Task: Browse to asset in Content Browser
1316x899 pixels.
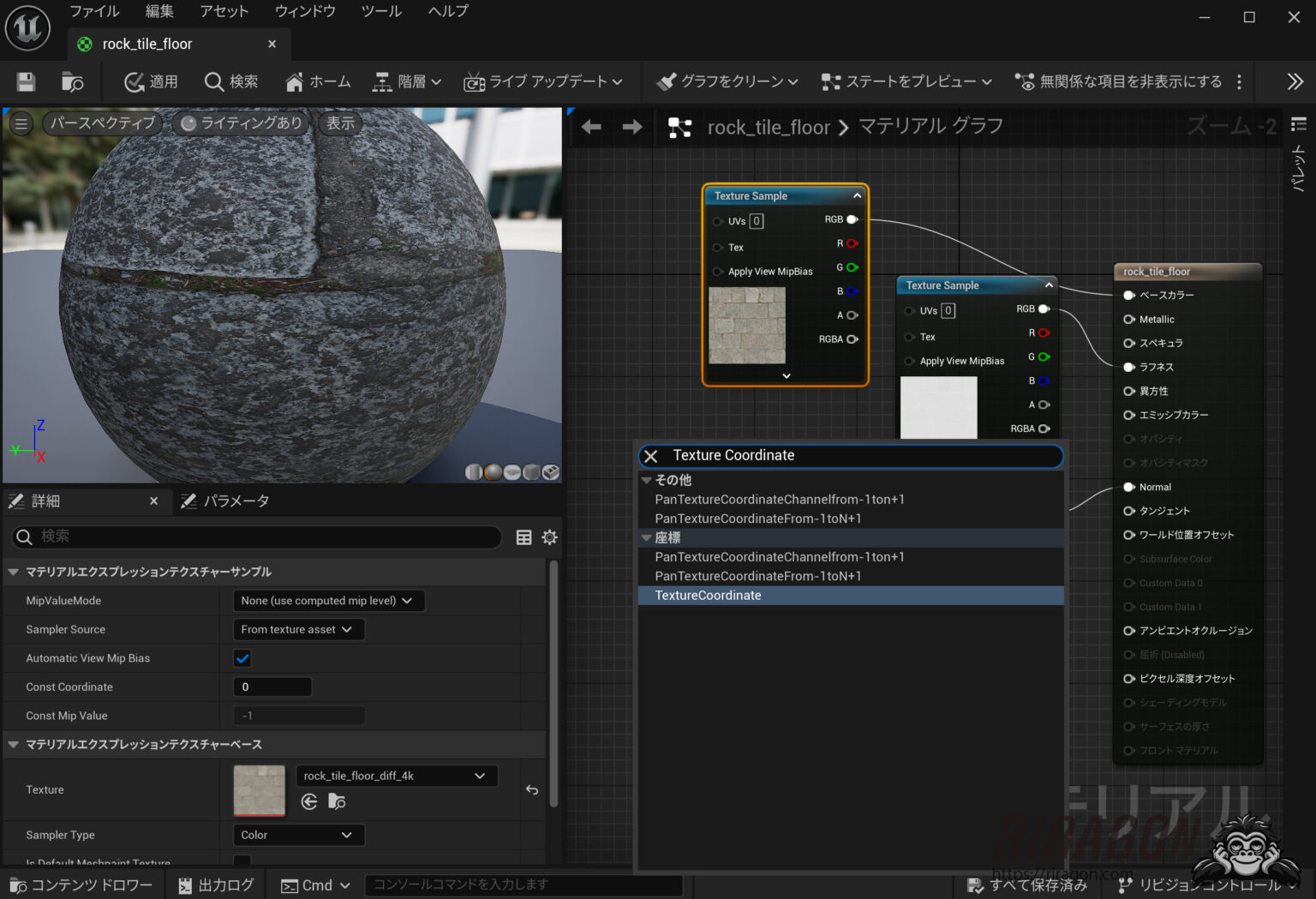Action: pos(72,81)
